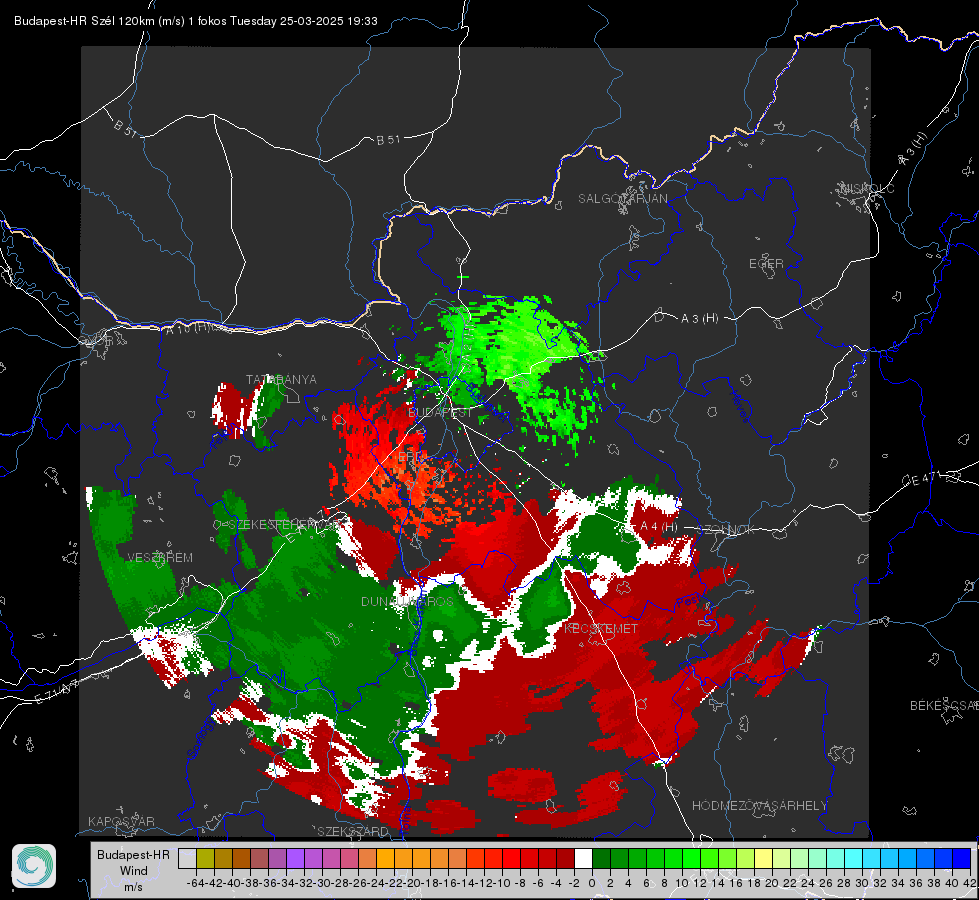Click the swirl logo icon beside the legend
979x900 pixels.
(34, 866)
